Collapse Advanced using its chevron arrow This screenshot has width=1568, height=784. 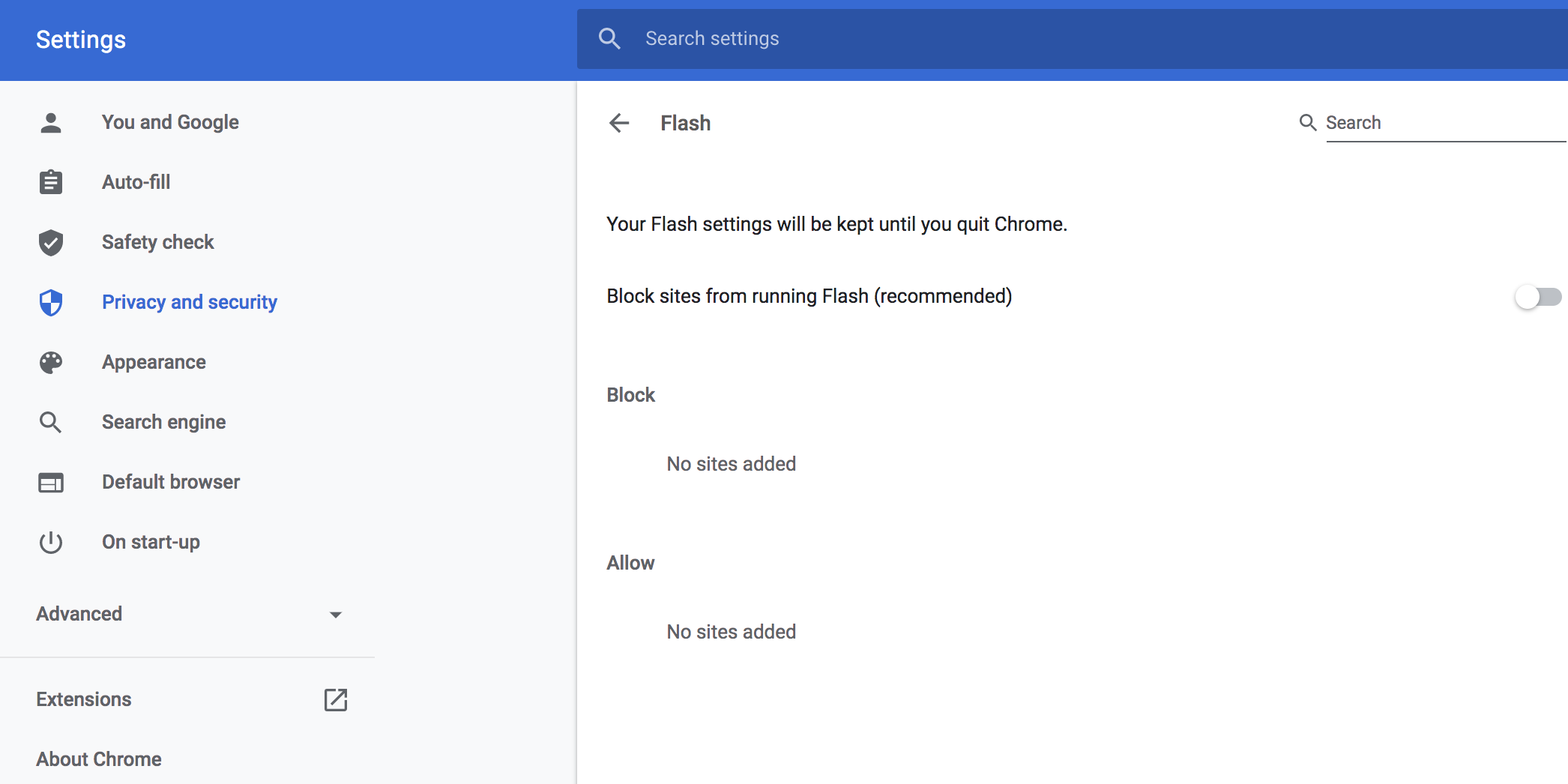[336, 614]
